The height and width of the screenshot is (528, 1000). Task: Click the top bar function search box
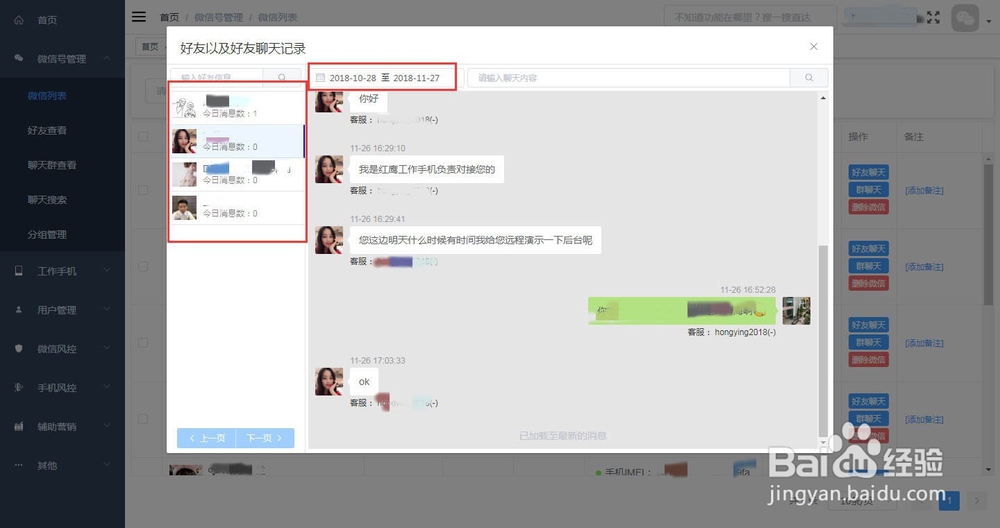tap(750, 17)
